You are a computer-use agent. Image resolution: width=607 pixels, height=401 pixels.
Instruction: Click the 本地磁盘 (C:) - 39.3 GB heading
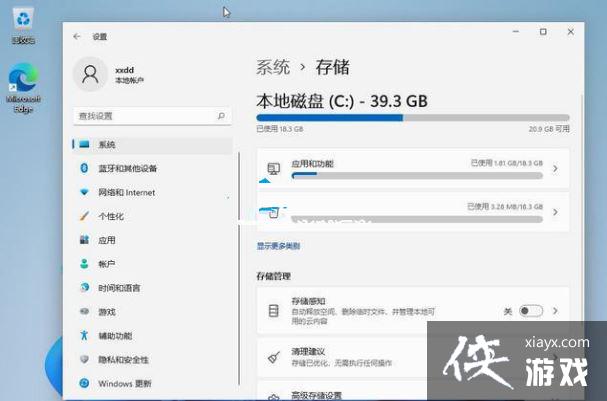342,101
